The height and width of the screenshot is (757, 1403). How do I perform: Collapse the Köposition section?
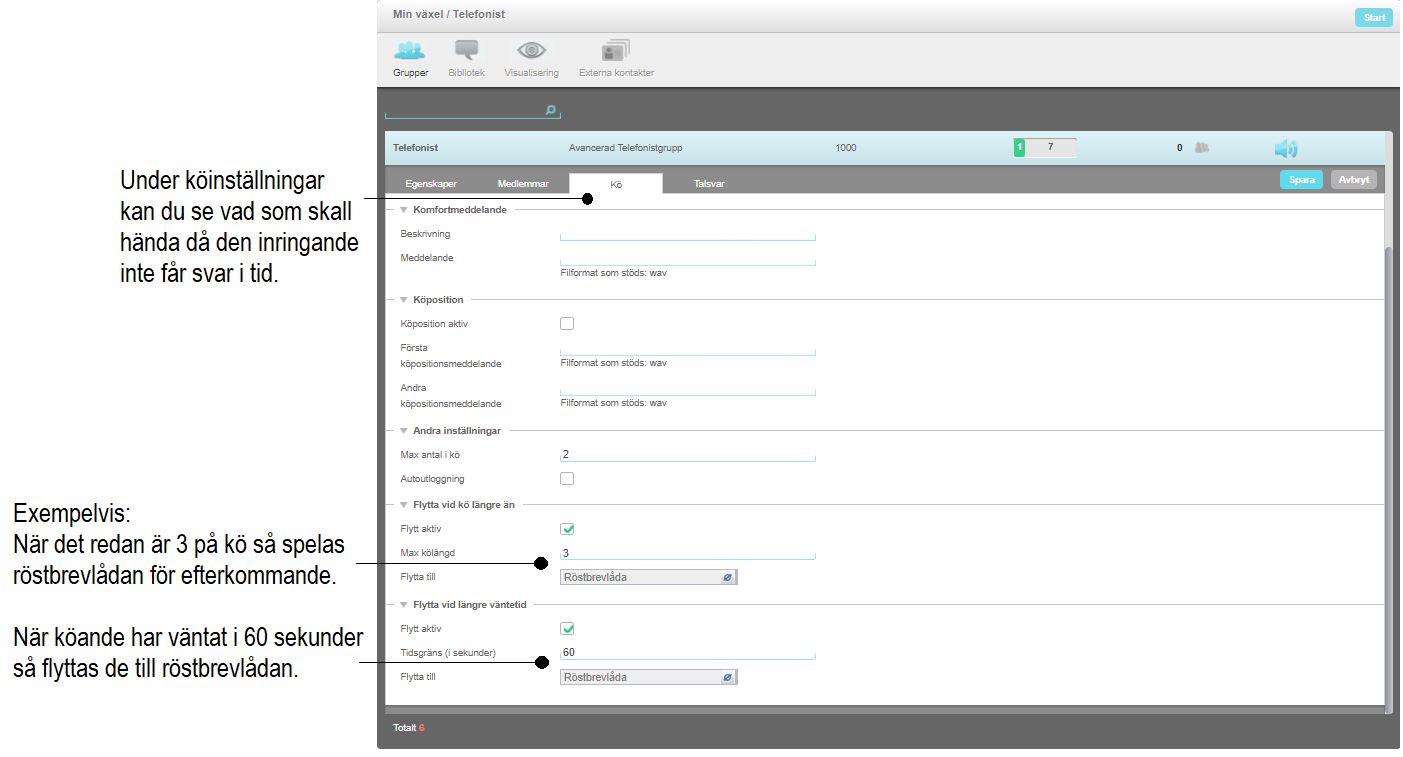pyautogui.click(x=403, y=299)
